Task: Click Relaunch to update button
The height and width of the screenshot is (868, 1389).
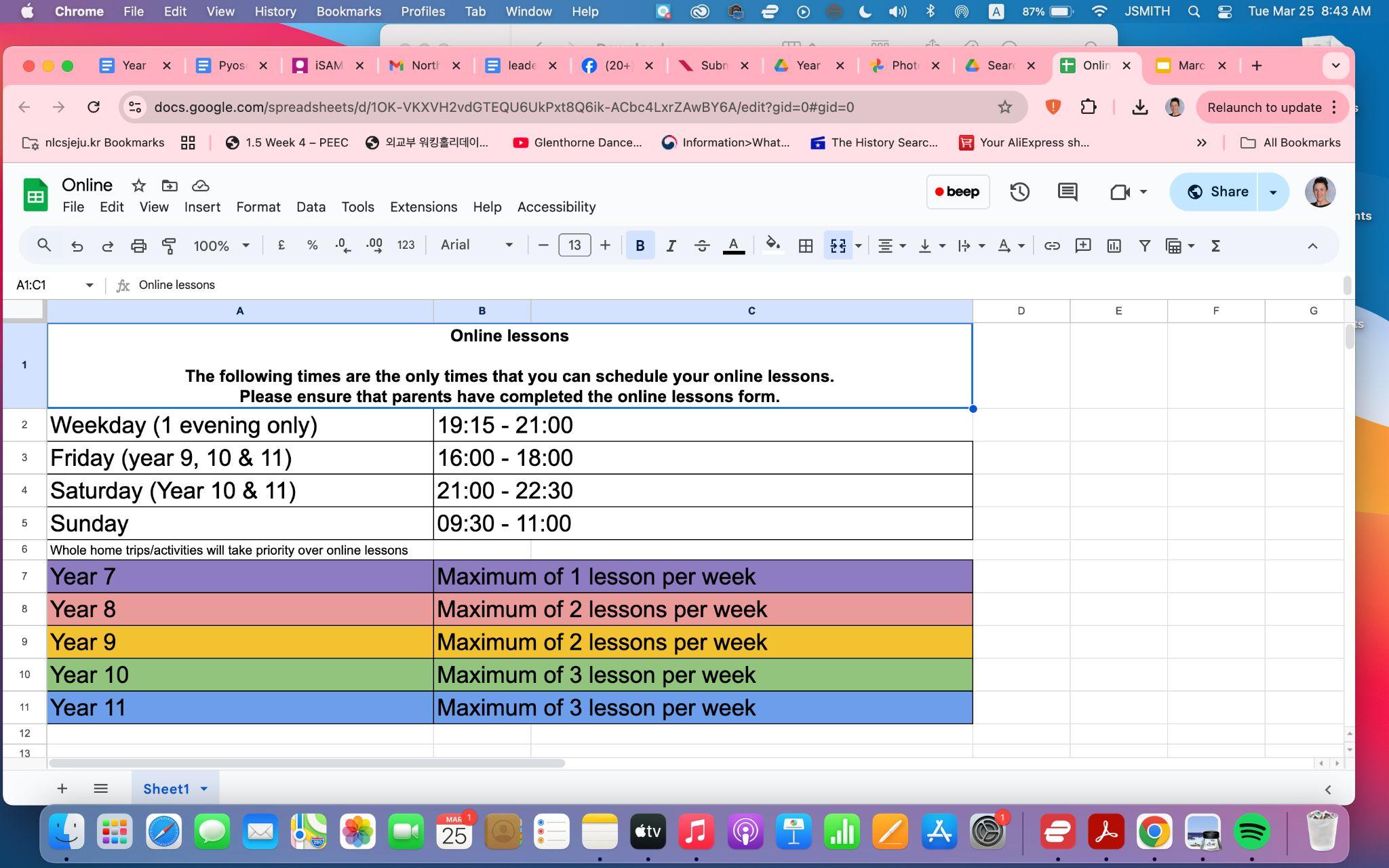Action: [1264, 107]
